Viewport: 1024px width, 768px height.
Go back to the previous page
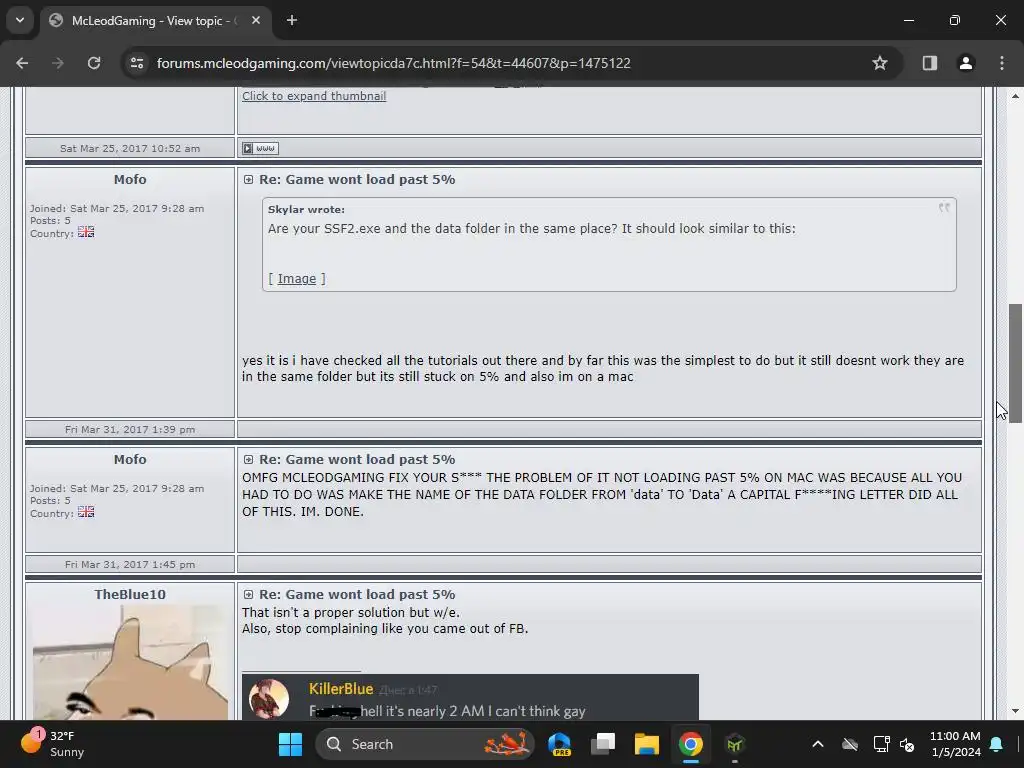tap(22, 63)
